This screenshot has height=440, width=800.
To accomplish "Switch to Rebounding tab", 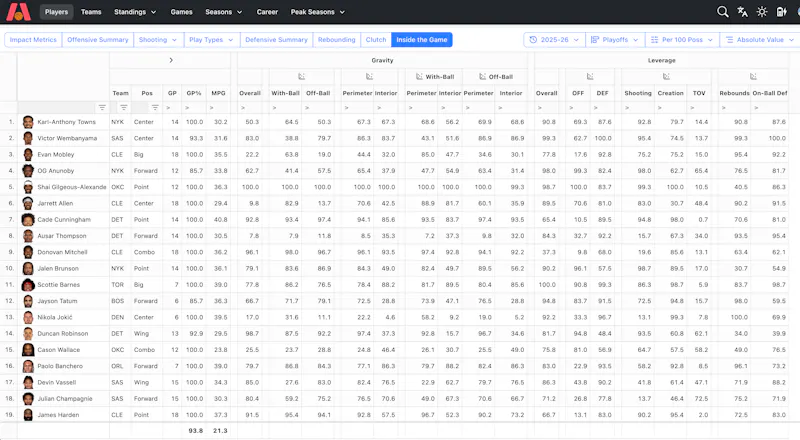I will tap(337, 40).
